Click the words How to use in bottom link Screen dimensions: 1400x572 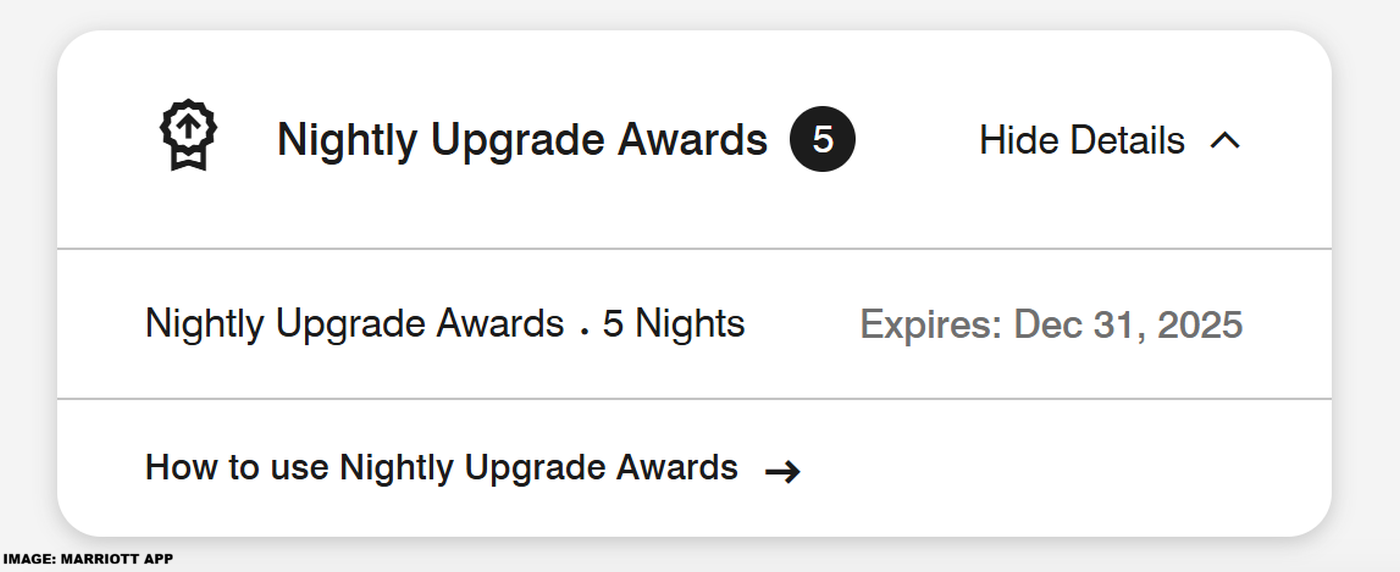[x=237, y=468]
